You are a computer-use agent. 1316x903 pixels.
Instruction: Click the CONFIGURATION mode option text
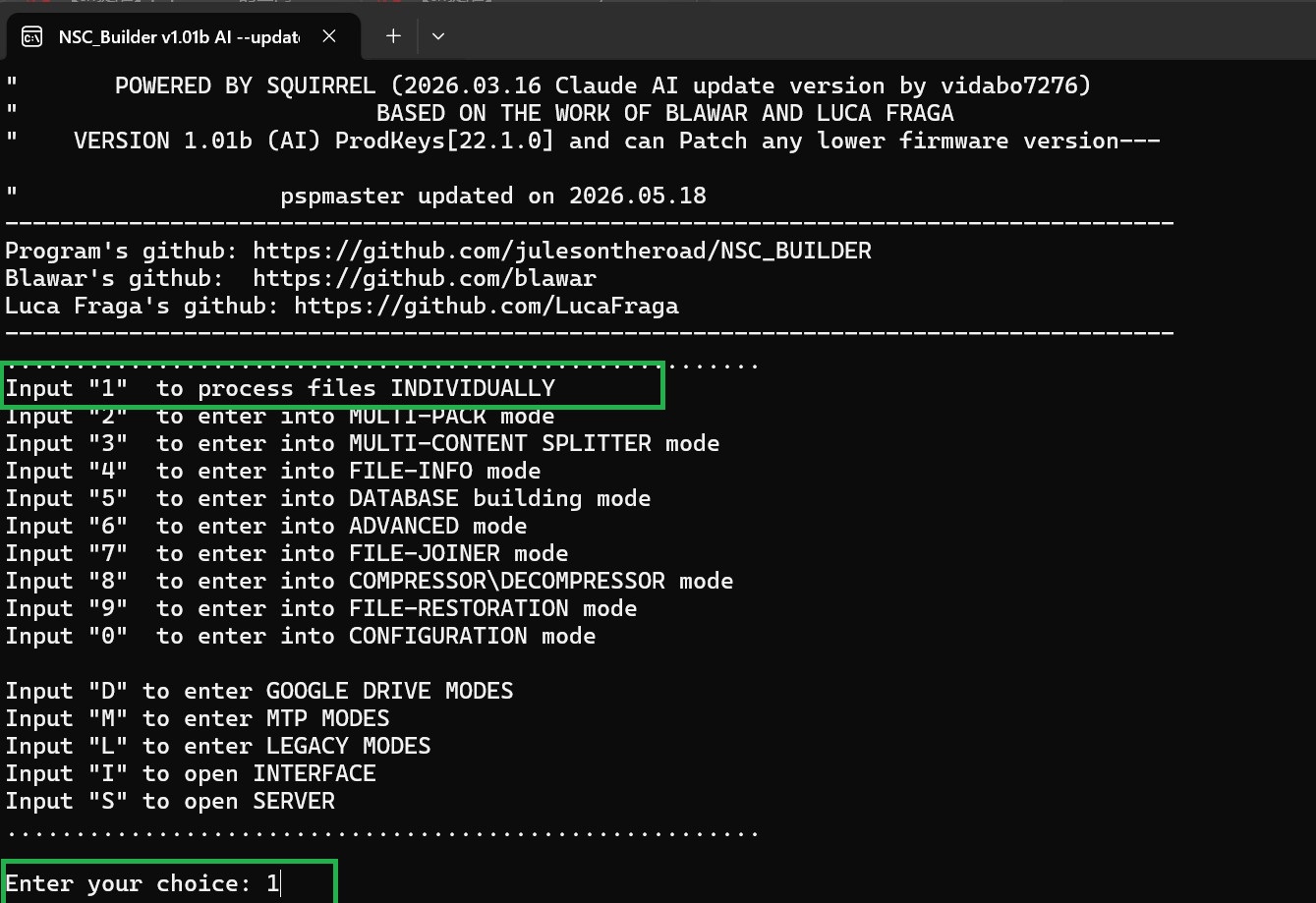(301, 636)
